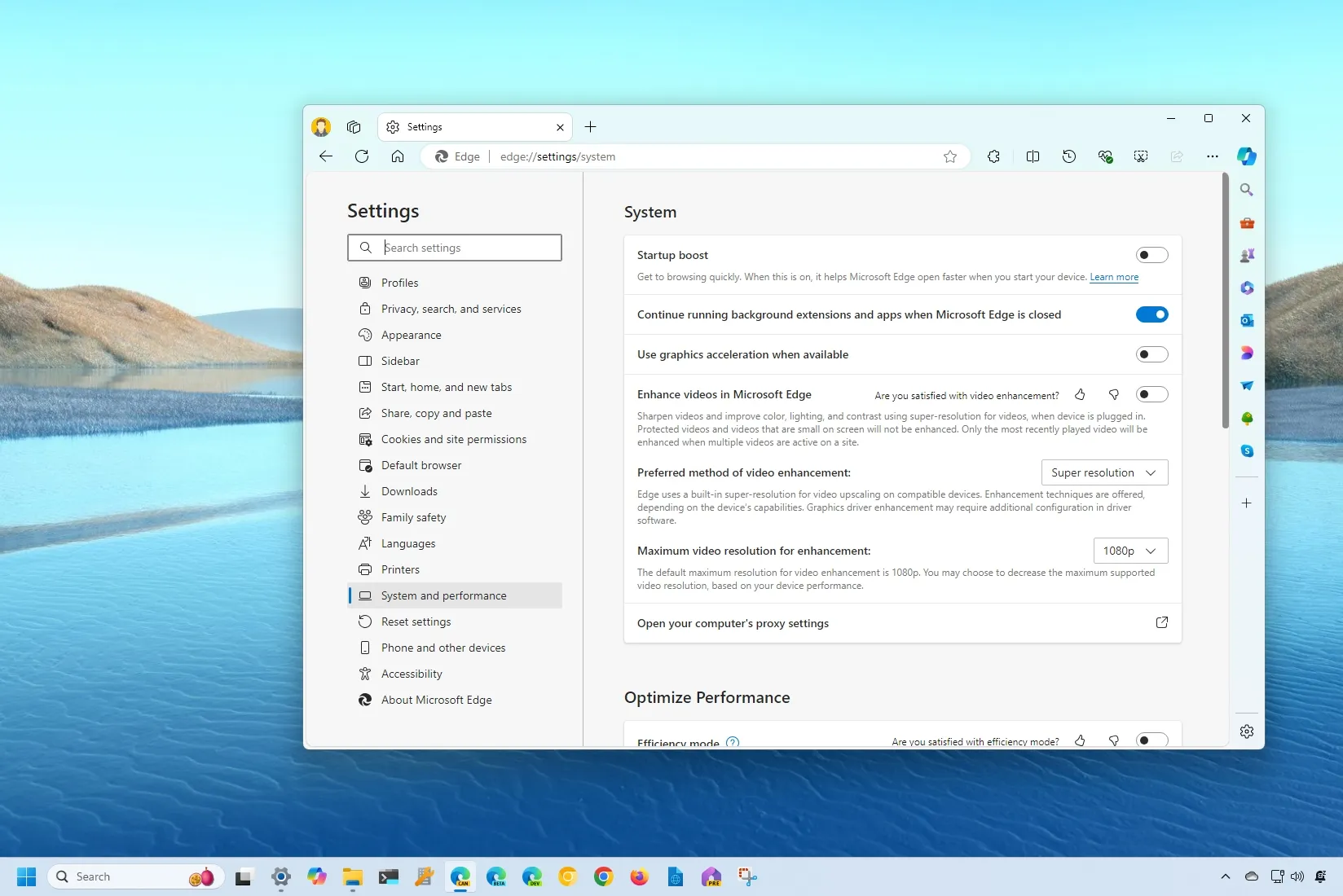This screenshot has height=896, width=1343.
Task: Open Outlook from the sidebar
Action: pyautogui.click(x=1247, y=320)
